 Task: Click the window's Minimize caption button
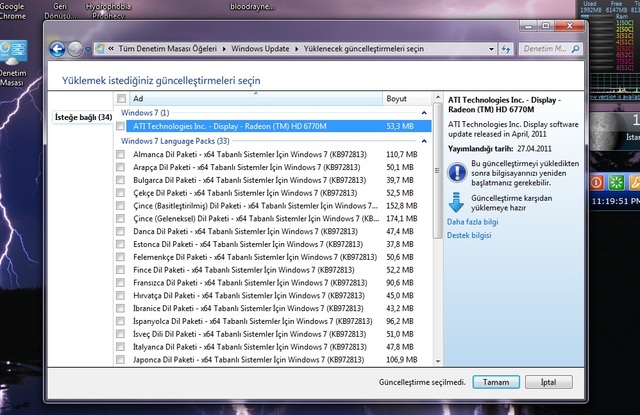tap(529, 26)
